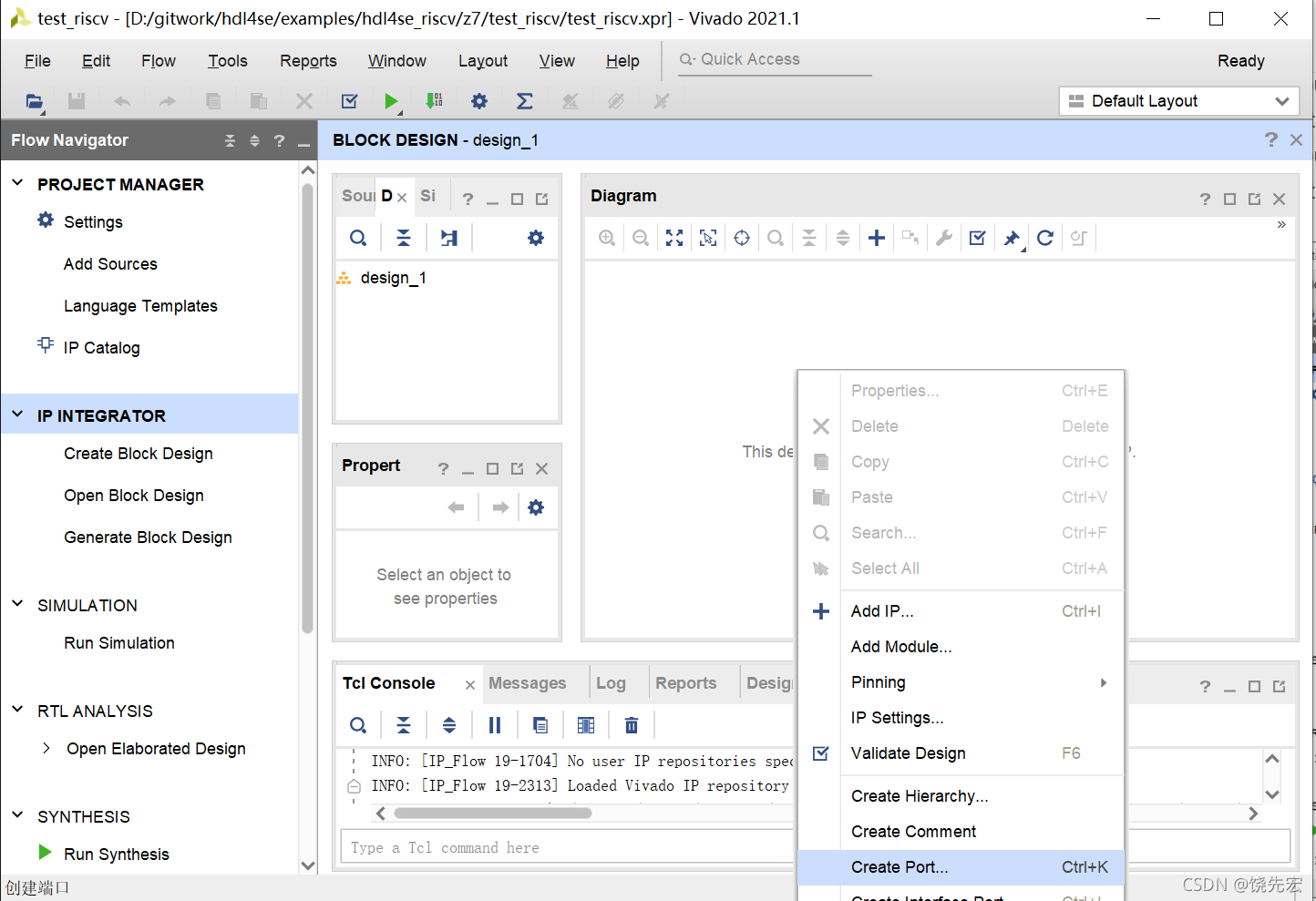Zoom in on the Diagram canvas
1316x901 pixels.
[606, 238]
